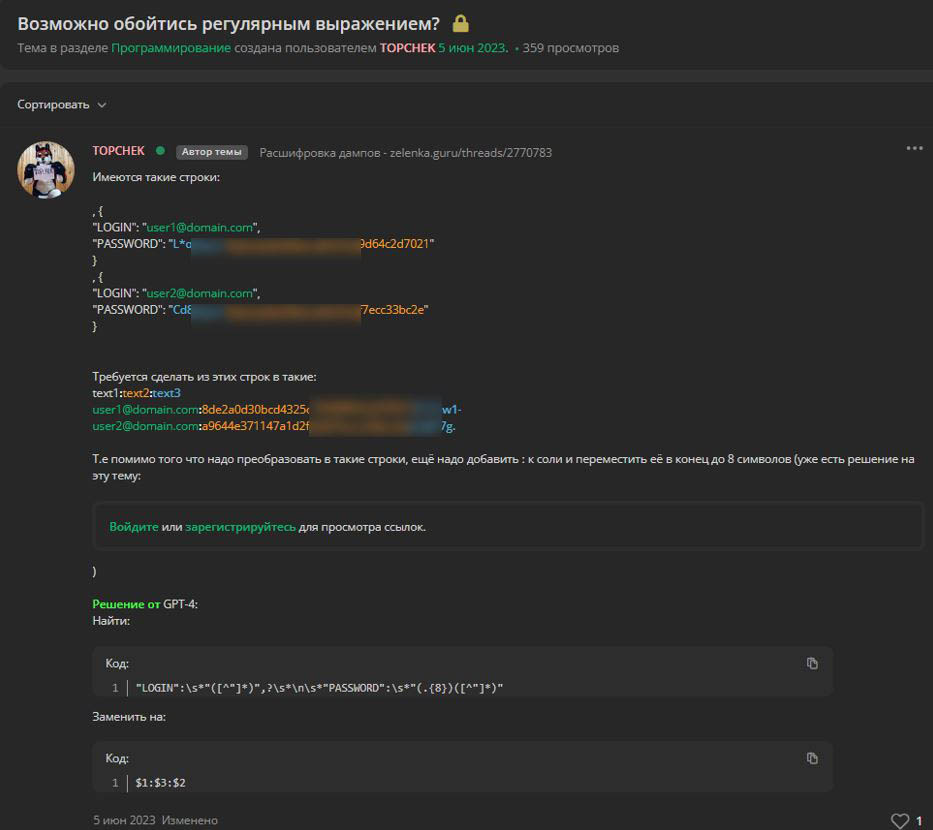Click the Расшифровка дампов status text
Screen dimensions: 933x830
405,153
